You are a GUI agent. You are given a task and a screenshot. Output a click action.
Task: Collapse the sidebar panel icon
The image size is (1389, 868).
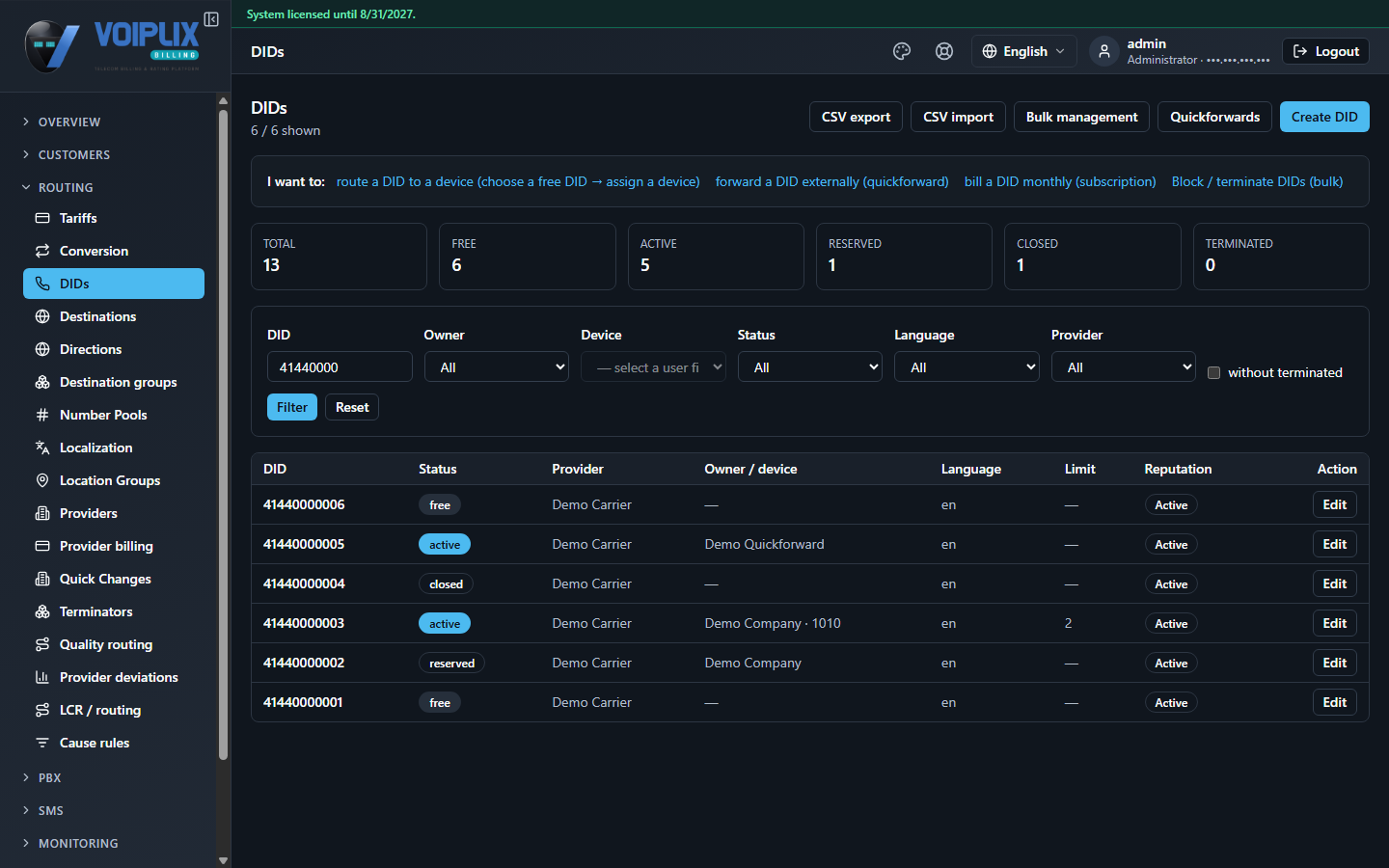(x=211, y=19)
